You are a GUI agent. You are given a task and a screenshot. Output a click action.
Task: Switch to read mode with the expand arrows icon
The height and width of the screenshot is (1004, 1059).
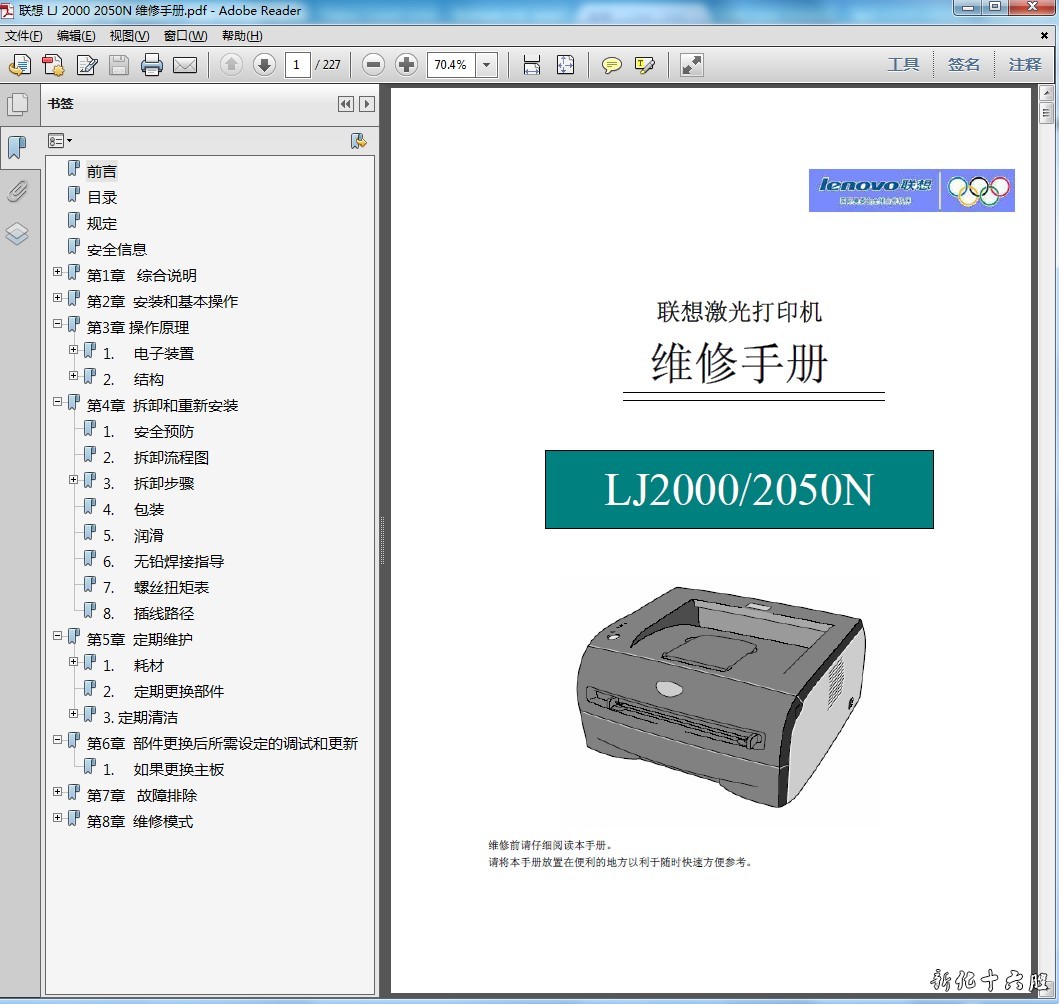pyautogui.click(x=692, y=65)
